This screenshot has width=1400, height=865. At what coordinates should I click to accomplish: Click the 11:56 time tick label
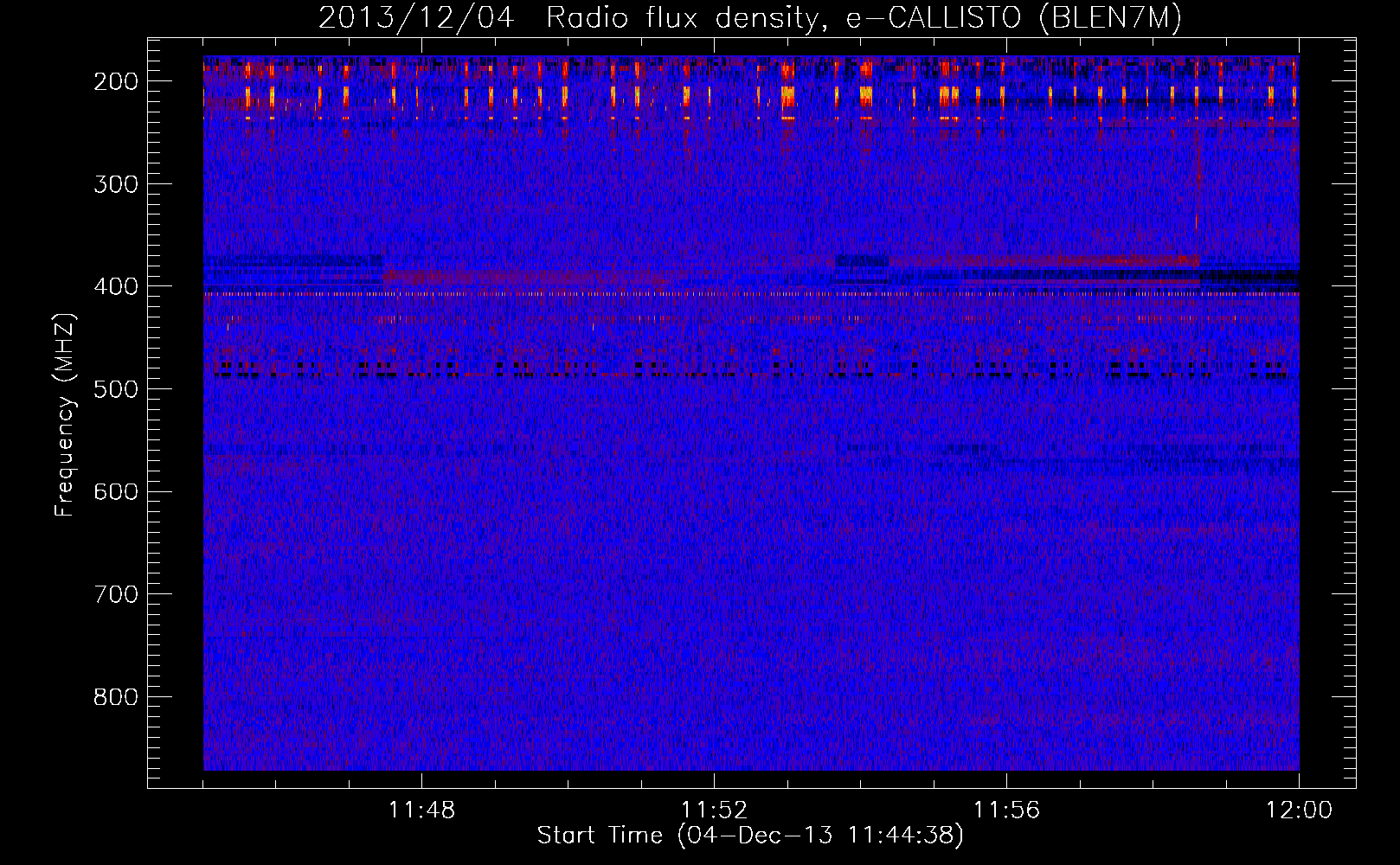point(1006,811)
